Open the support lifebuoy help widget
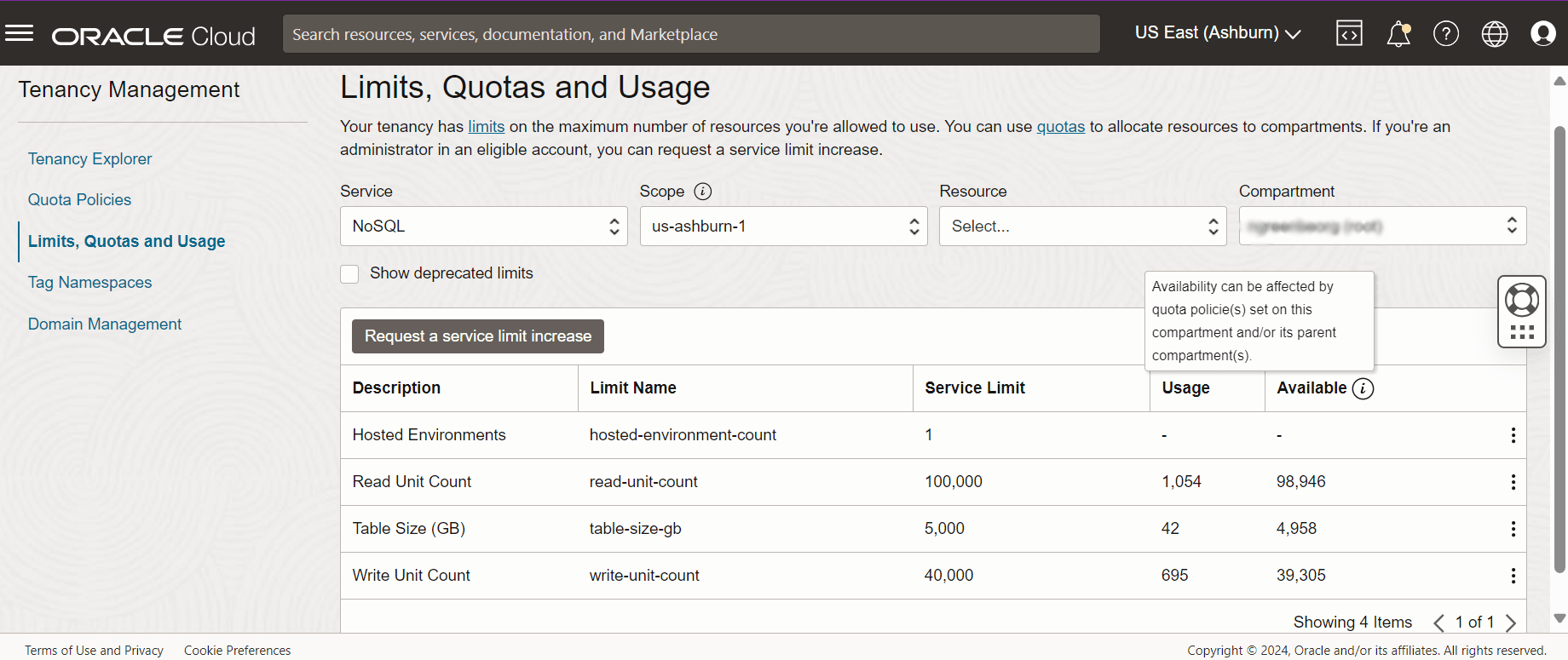Screen dimensions: 1568x660 click(1522, 300)
